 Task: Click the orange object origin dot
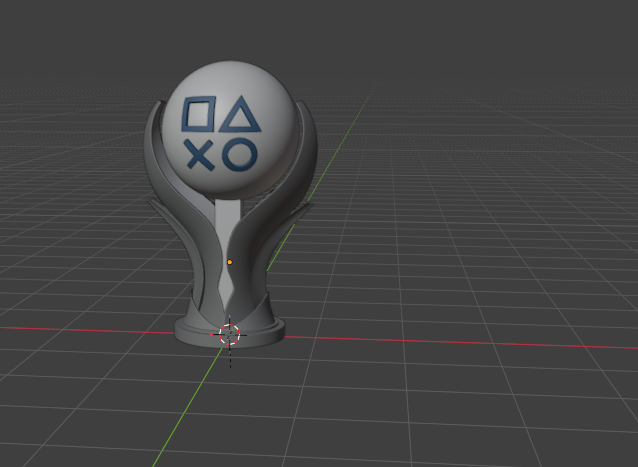point(229,262)
